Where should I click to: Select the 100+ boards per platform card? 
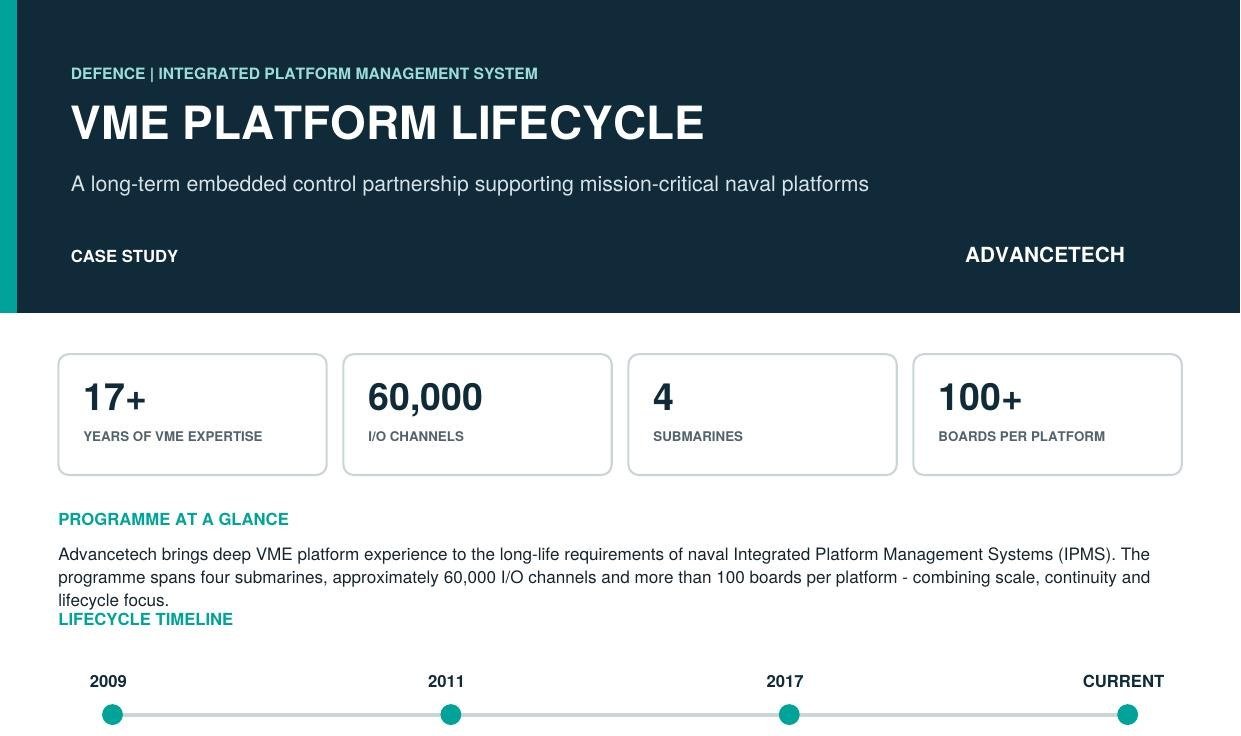(x=1048, y=414)
